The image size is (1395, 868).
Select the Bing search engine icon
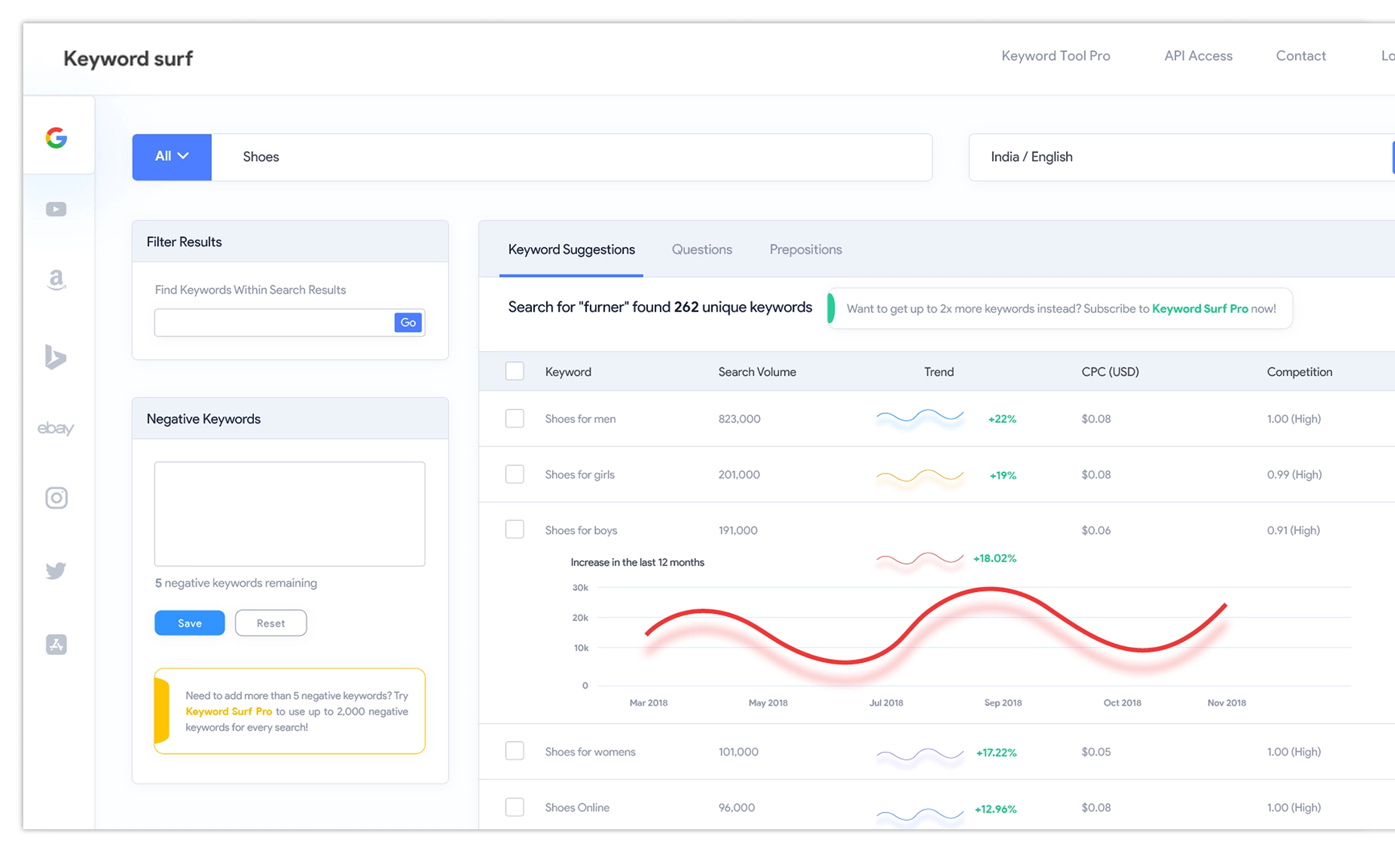tap(56, 357)
